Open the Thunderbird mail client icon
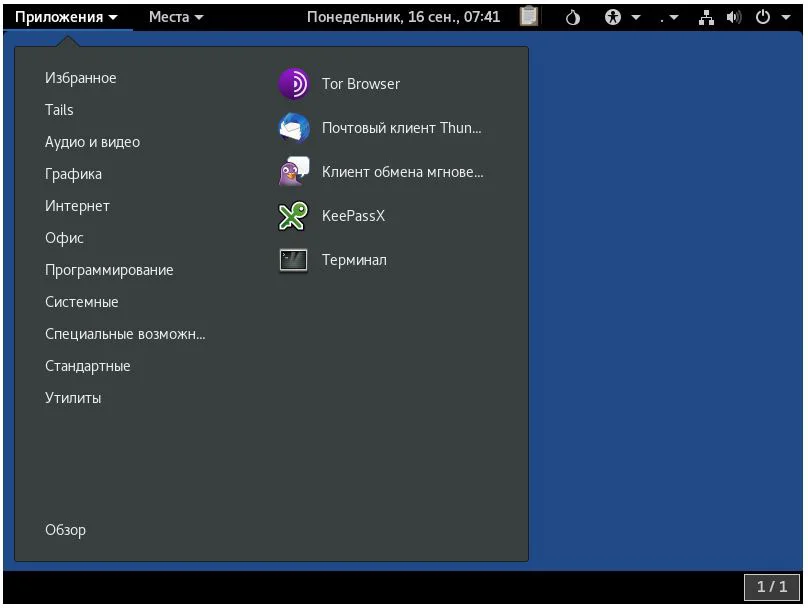The height and width of the screenshot is (608, 808). pyautogui.click(x=293, y=129)
